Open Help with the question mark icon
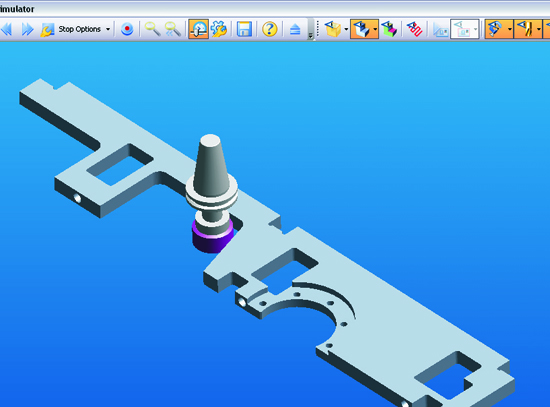 pos(270,29)
